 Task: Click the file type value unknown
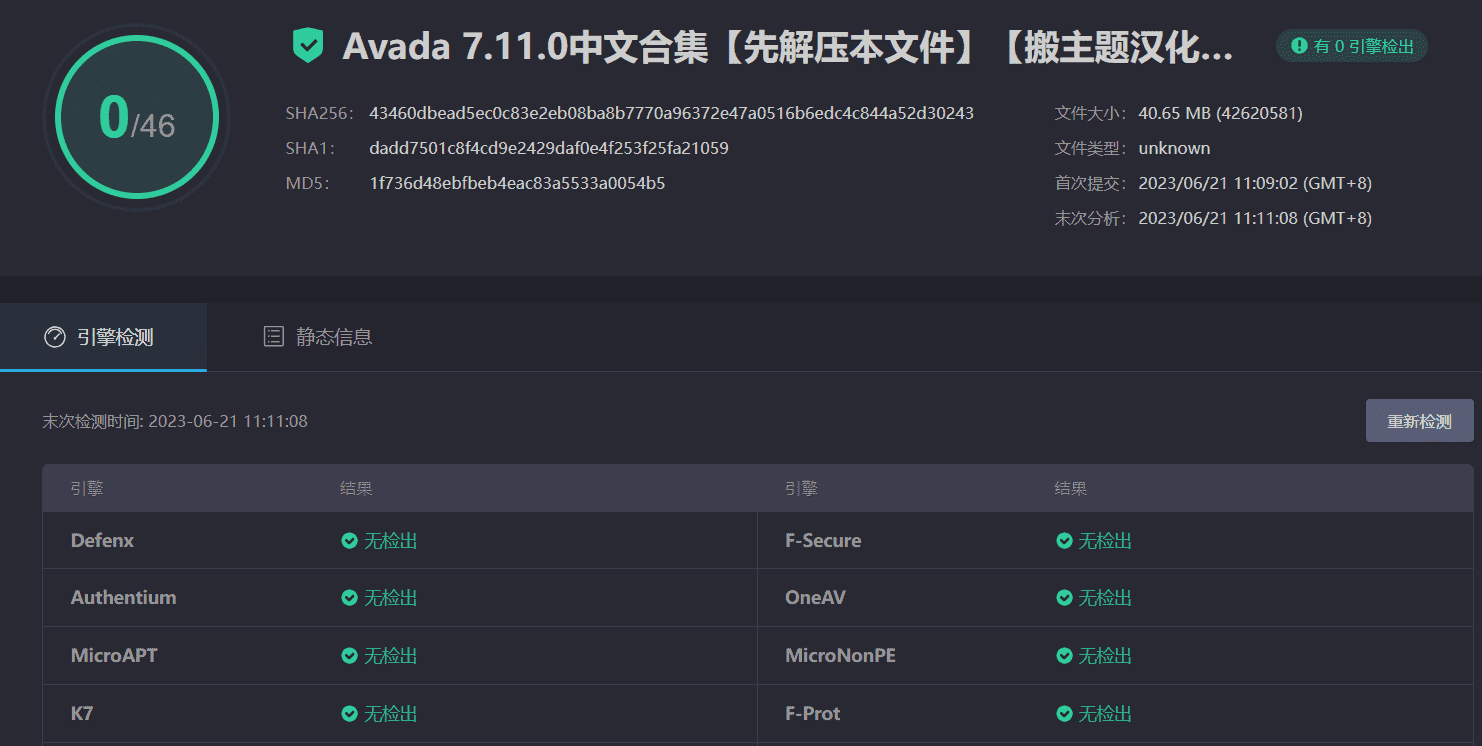(x=1174, y=148)
